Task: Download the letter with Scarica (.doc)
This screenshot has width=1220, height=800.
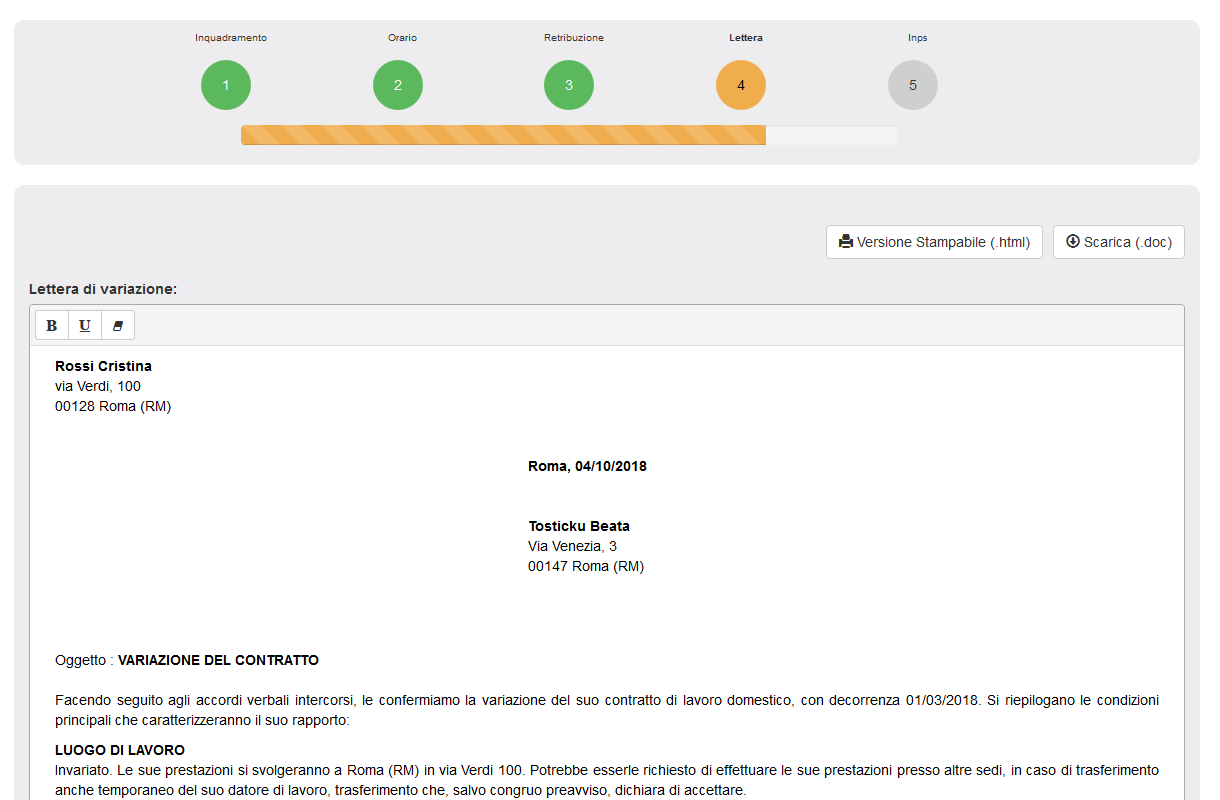Action: (1118, 241)
